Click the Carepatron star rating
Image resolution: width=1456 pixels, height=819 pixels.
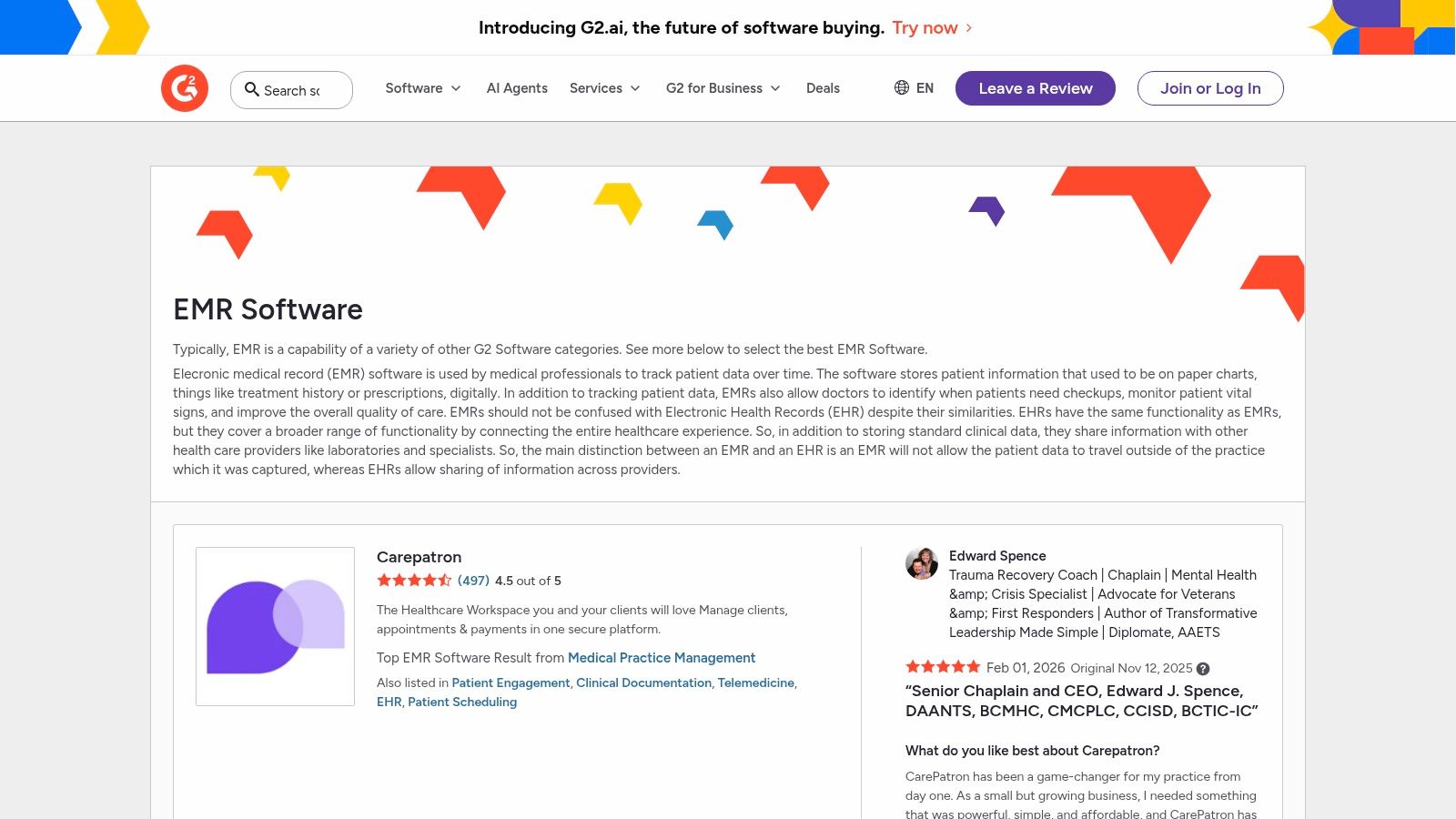[x=414, y=581]
